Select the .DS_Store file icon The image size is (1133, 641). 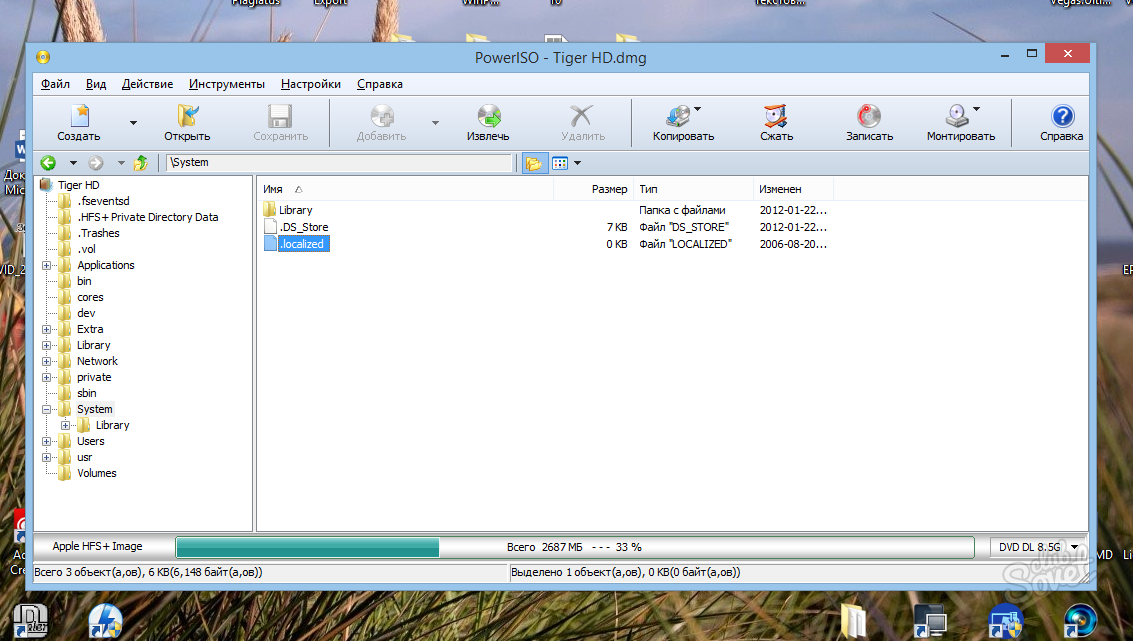pos(270,227)
